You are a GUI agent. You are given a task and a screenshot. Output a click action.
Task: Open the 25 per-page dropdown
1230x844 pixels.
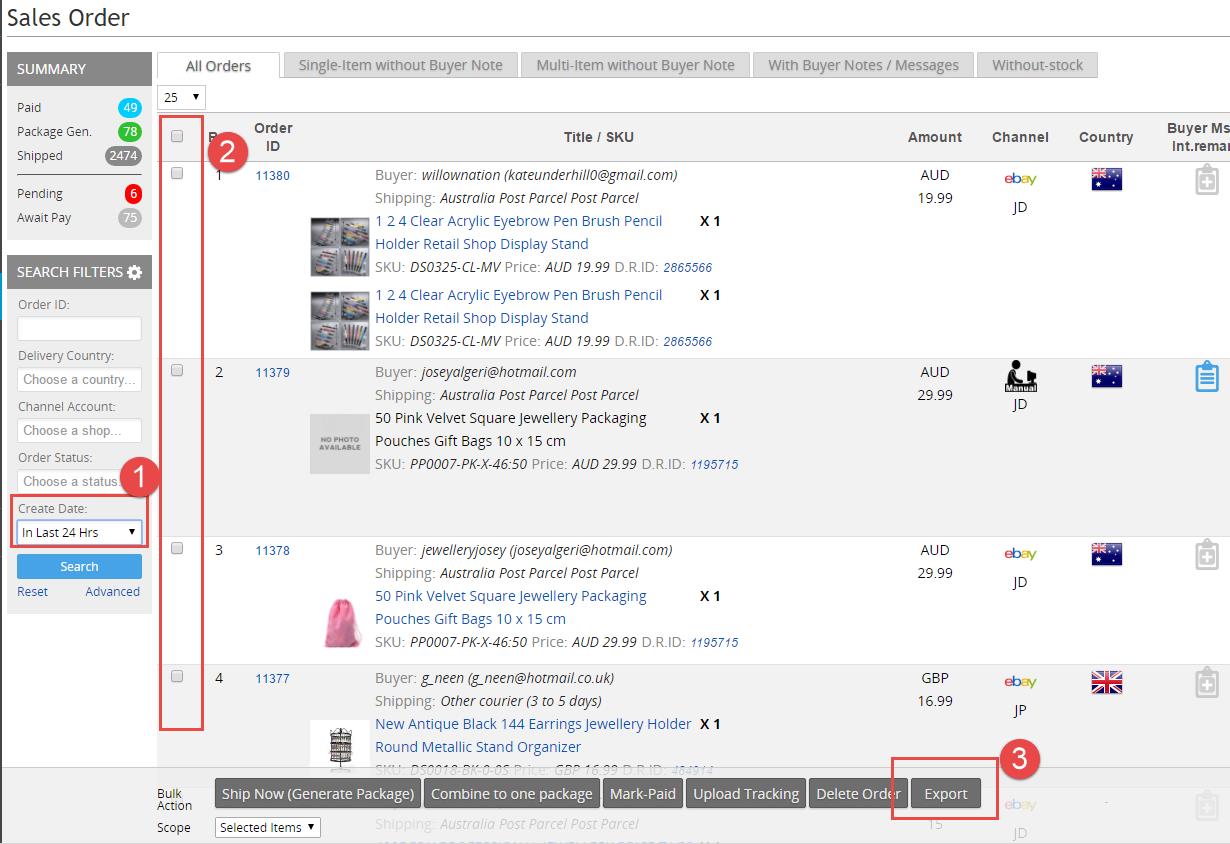tap(182, 97)
